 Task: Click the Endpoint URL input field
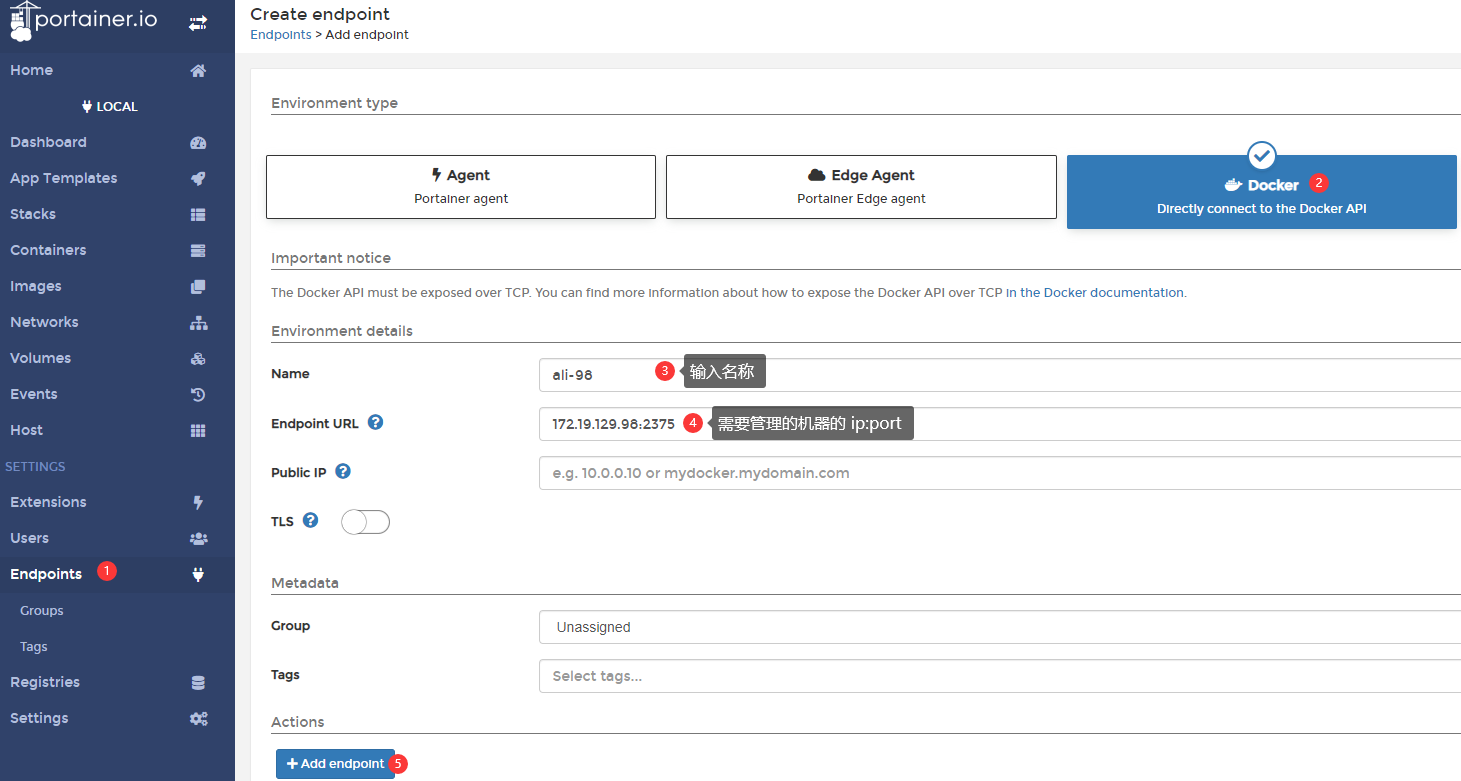(999, 424)
